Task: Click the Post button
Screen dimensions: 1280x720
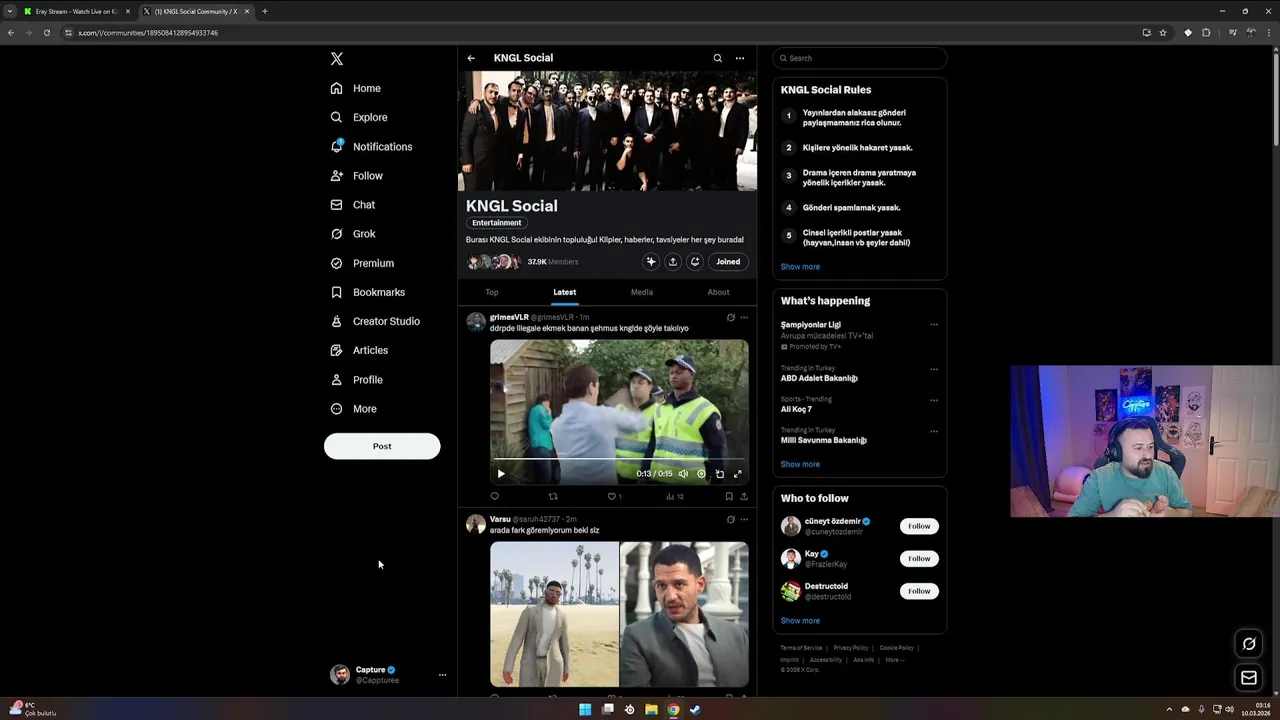Action: point(382,446)
